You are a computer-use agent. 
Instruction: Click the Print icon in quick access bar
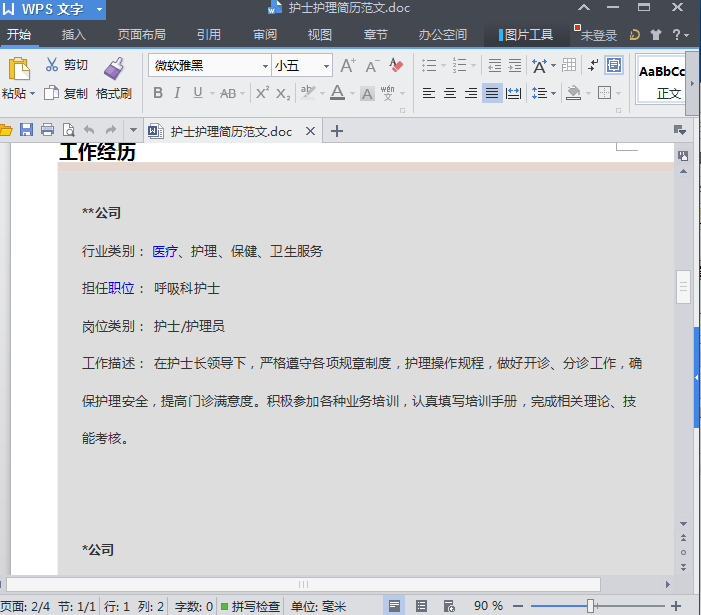(47, 130)
